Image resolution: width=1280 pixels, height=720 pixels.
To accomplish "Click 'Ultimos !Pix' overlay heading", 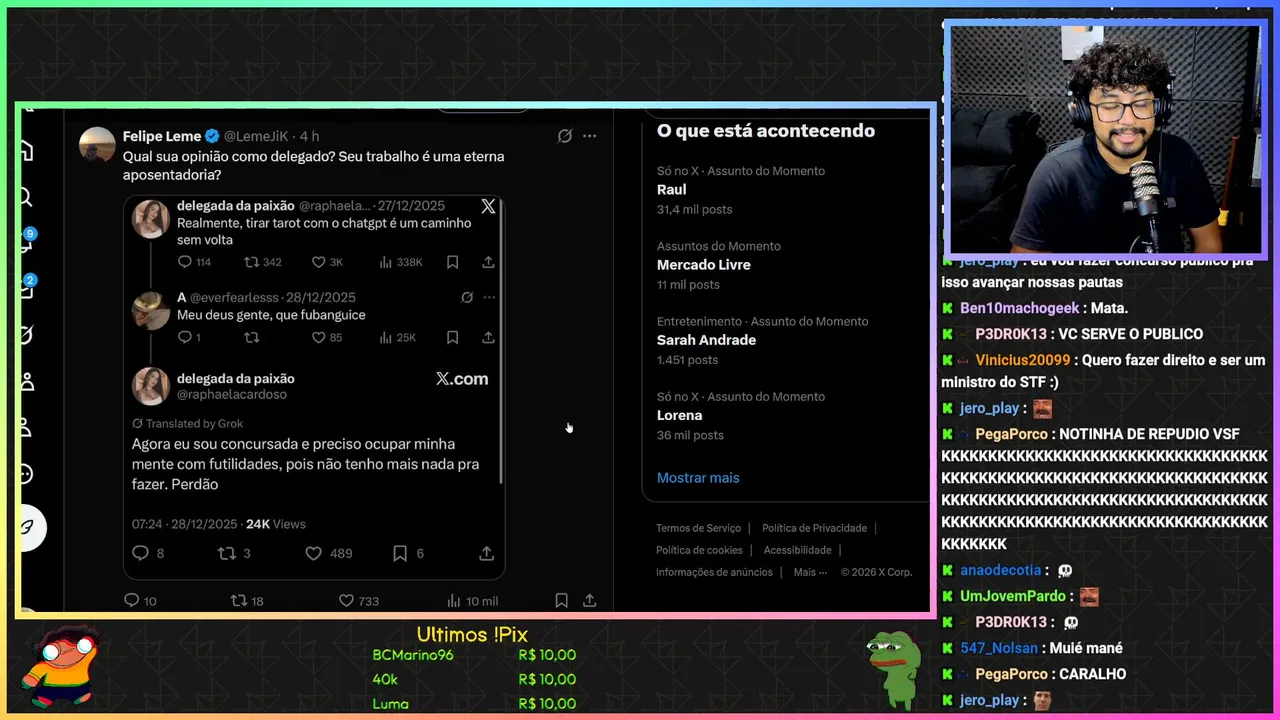I will [x=472, y=635].
